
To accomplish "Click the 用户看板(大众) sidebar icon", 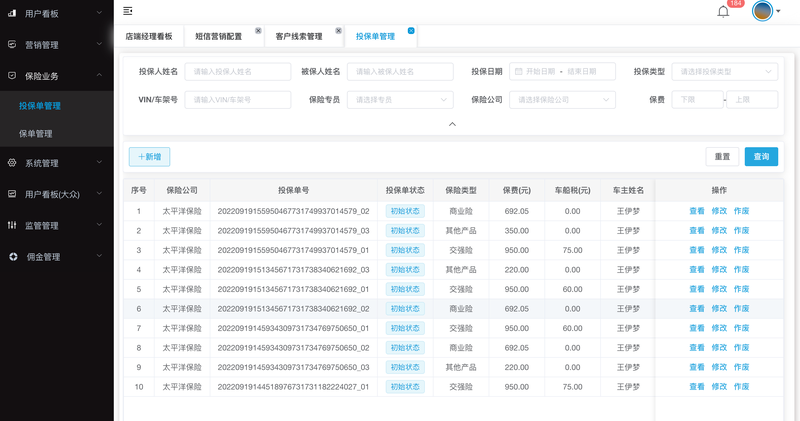I will (12, 194).
